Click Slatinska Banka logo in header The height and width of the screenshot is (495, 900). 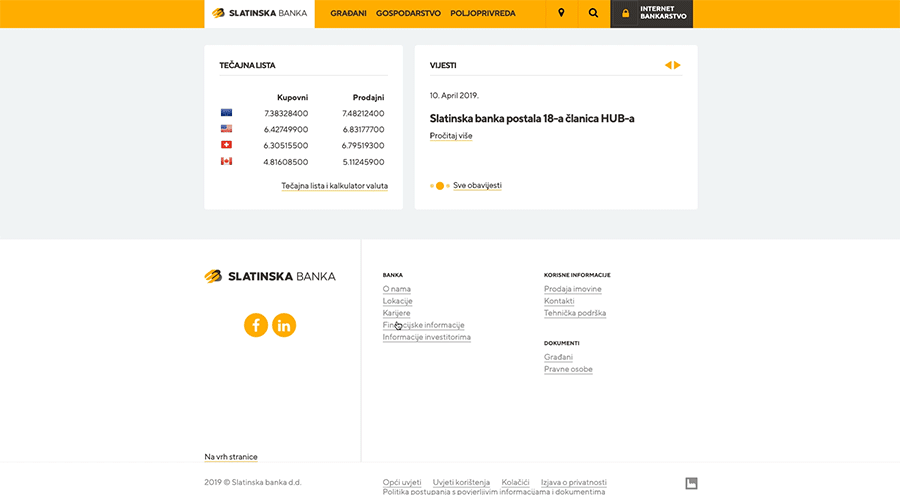[259, 14]
